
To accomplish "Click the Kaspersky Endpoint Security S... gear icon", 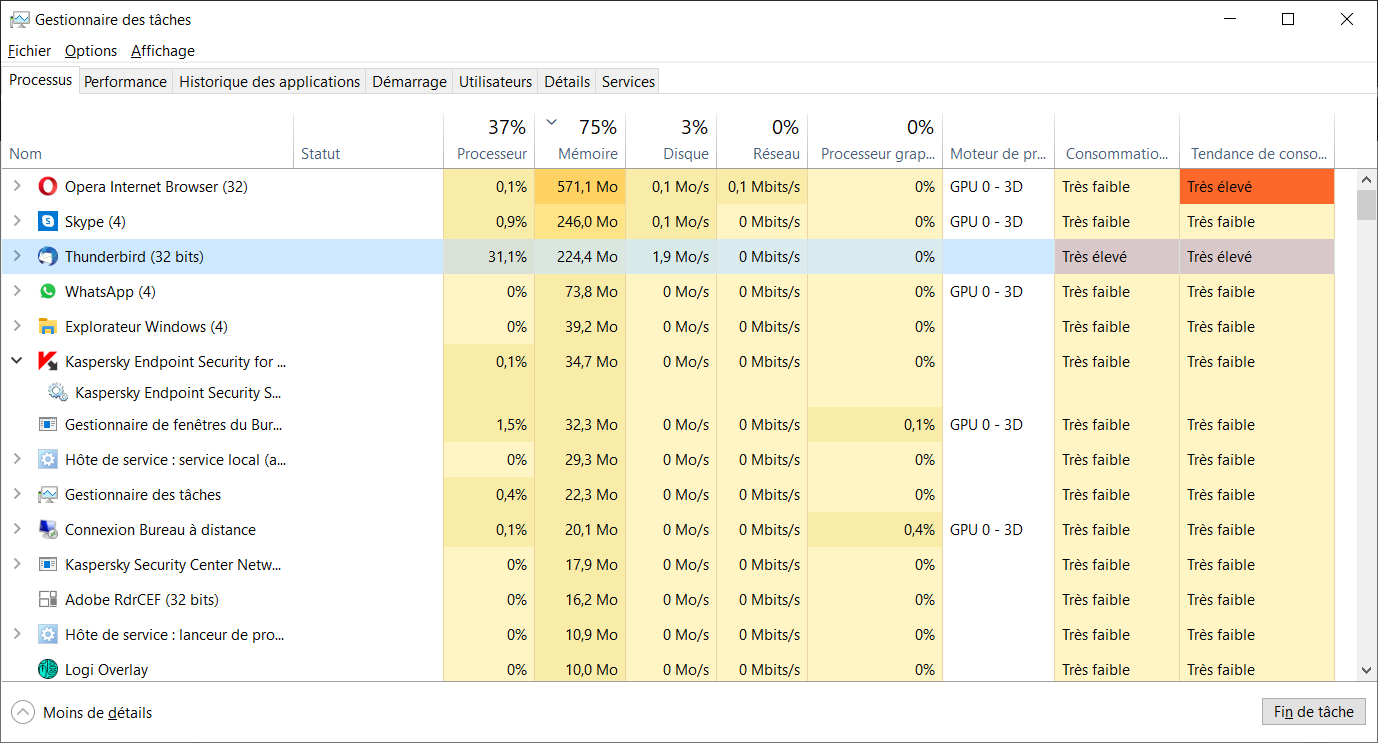I will point(58,393).
